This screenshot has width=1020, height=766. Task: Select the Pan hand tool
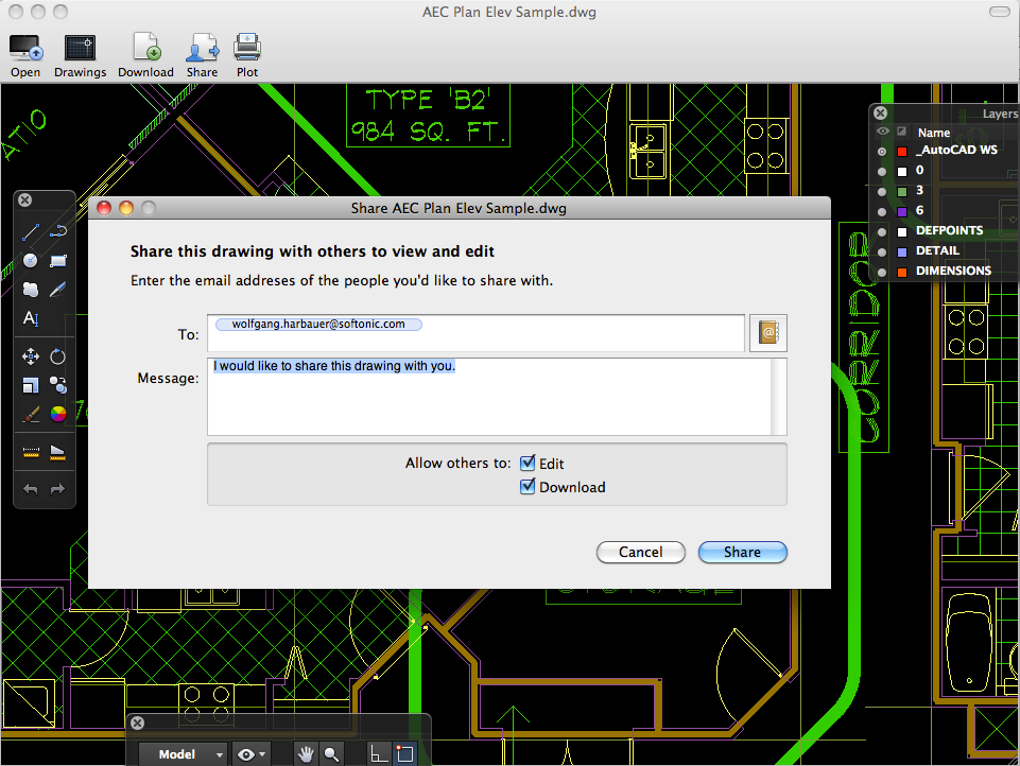tap(305, 753)
